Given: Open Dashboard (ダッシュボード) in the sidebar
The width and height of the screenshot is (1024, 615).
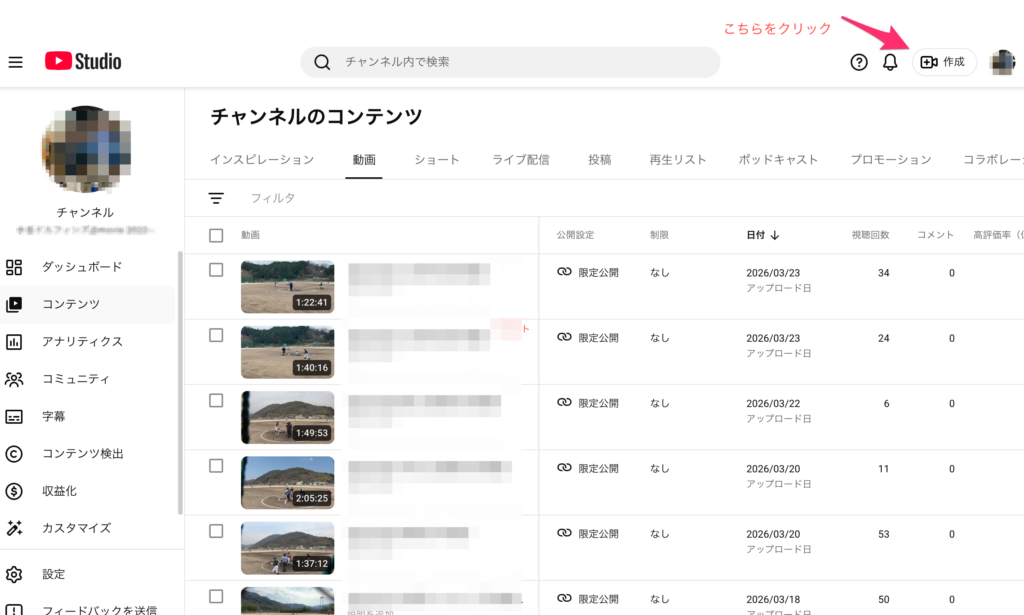Looking at the screenshot, I should point(82,267).
